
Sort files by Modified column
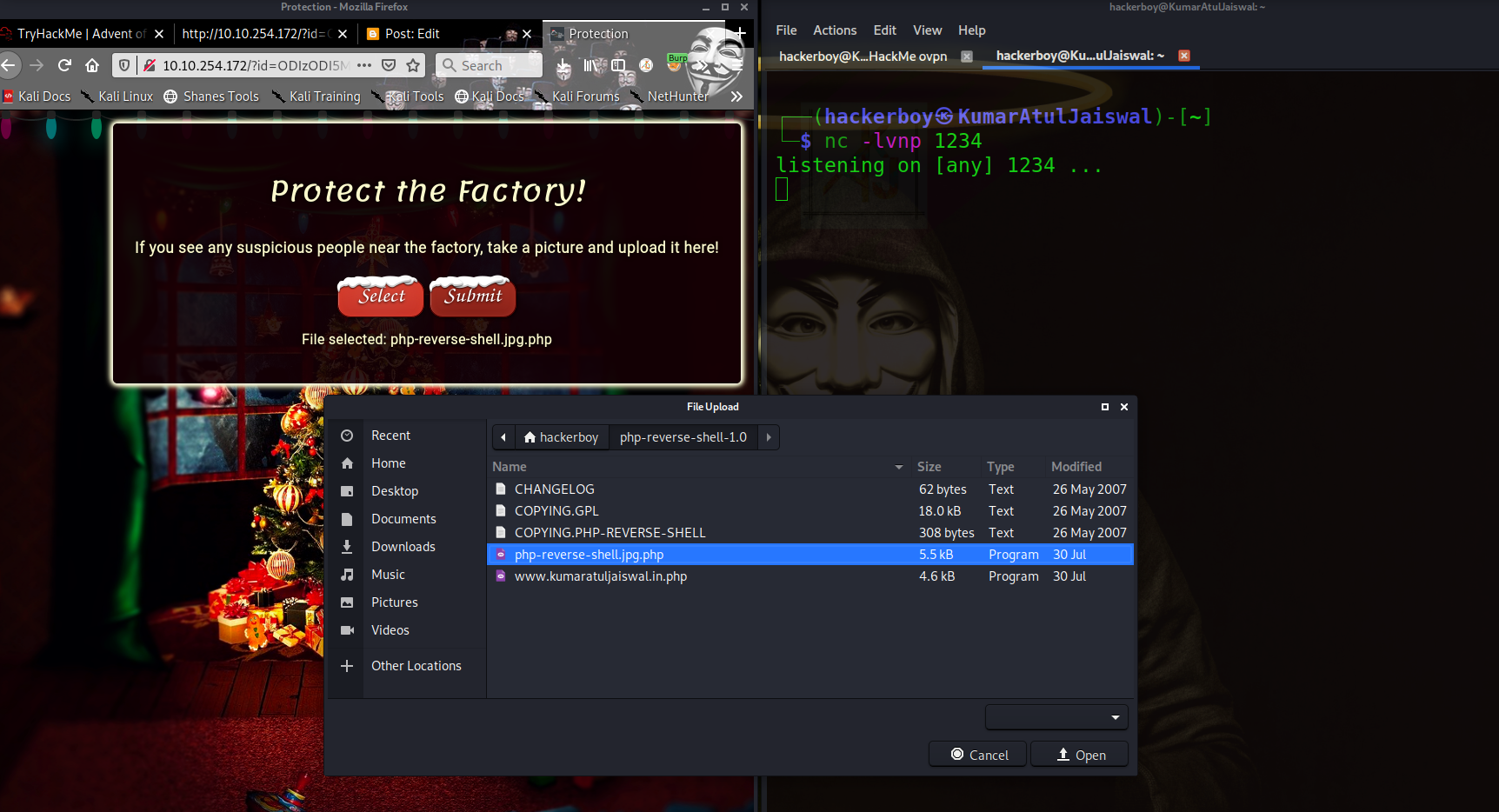click(1089, 467)
